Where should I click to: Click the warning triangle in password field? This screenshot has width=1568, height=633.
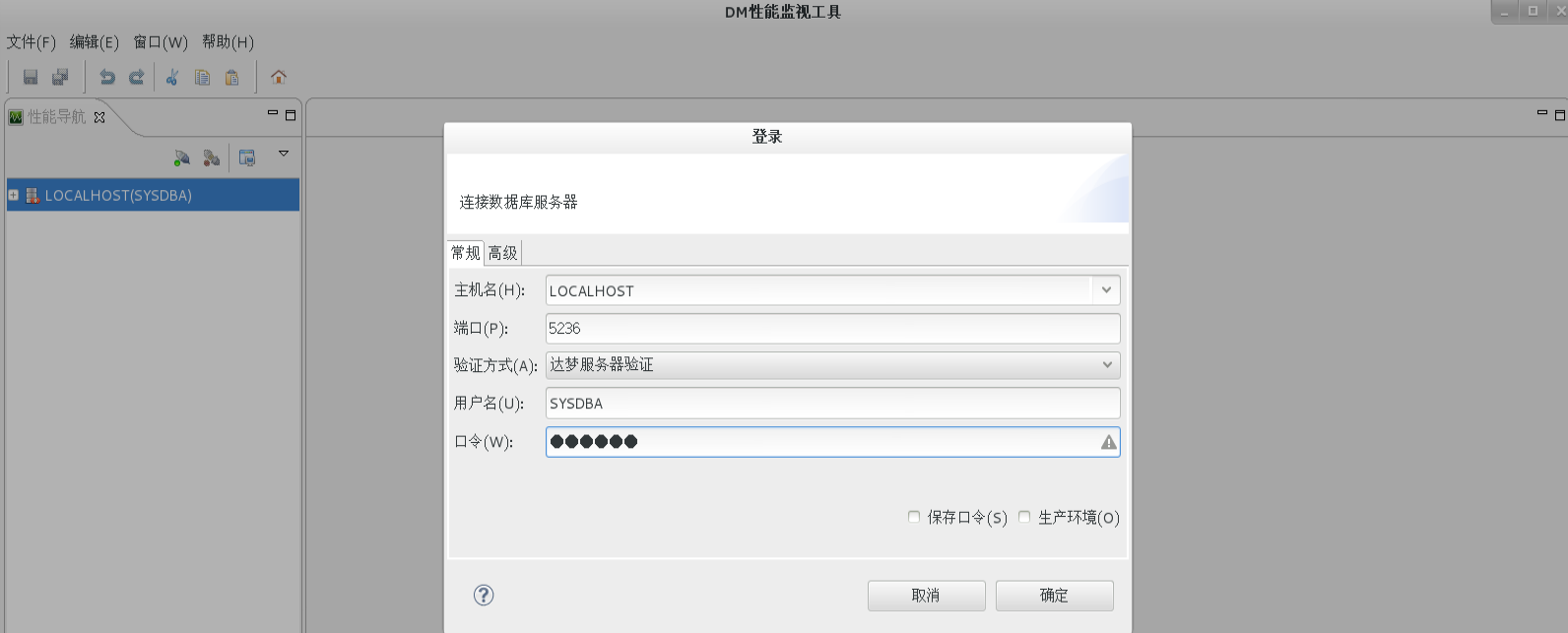[x=1109, y=442]
